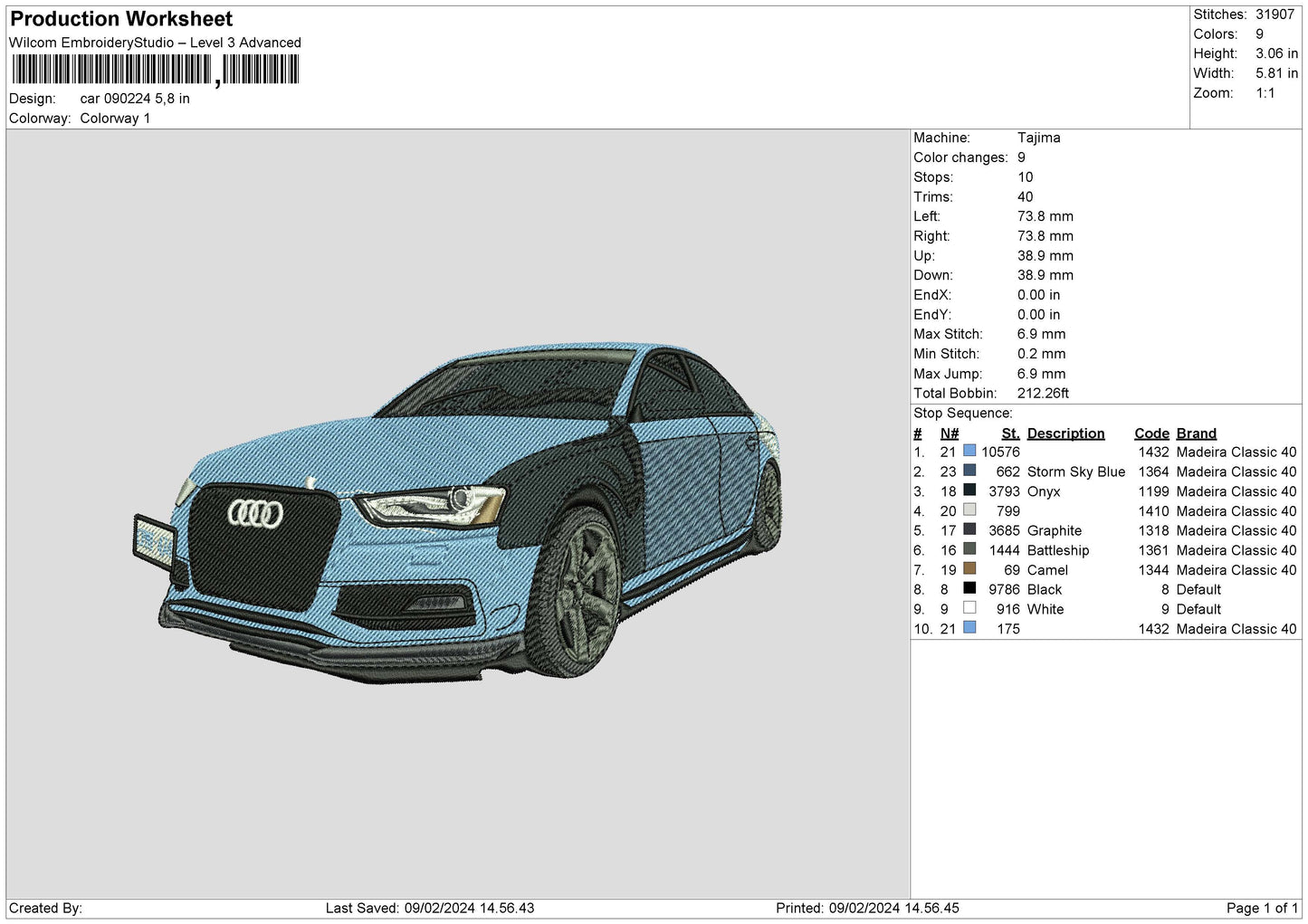Select the "Colorway 1" value

click(x=115, y=119)
